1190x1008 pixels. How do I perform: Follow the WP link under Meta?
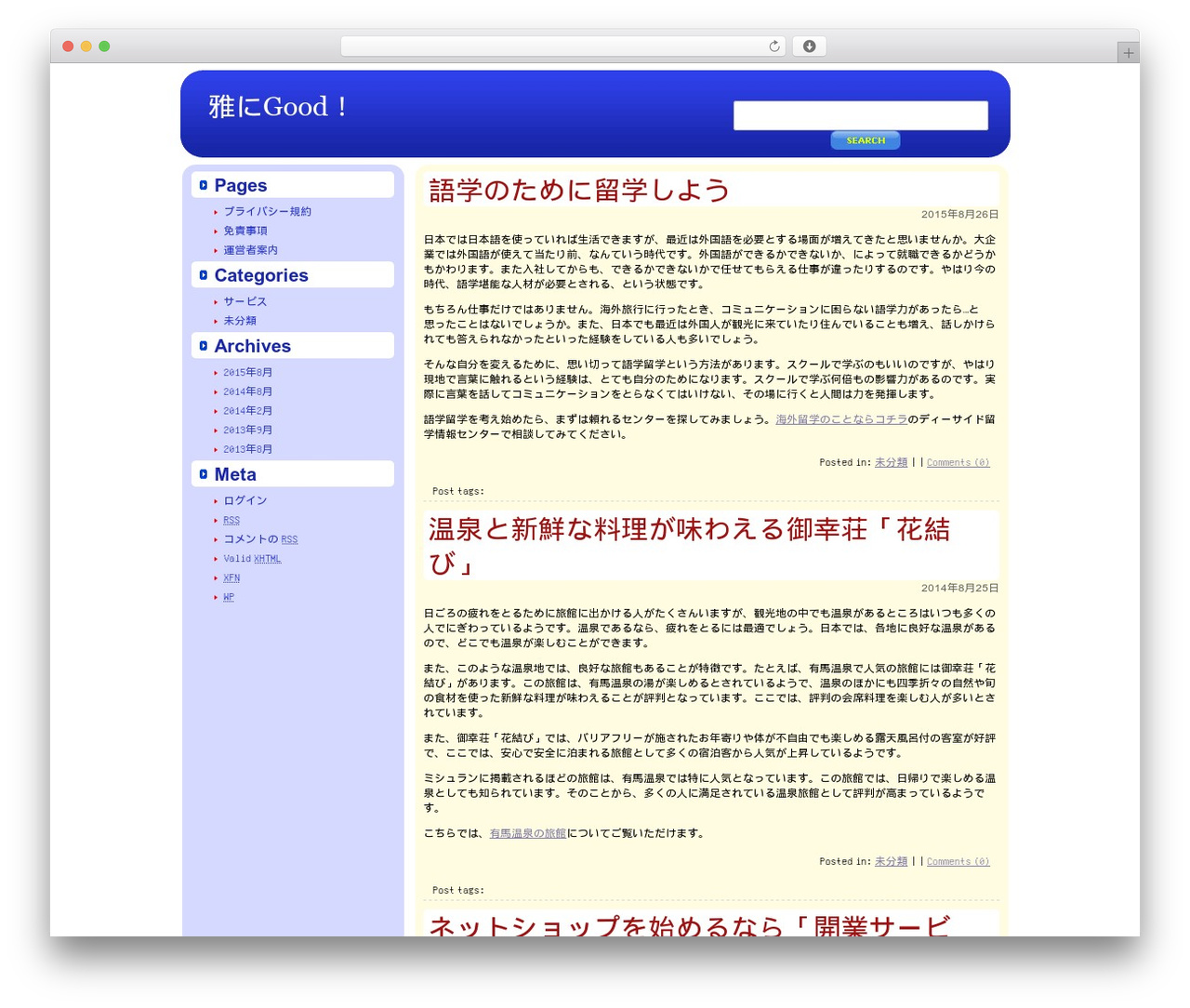(229, 597)
